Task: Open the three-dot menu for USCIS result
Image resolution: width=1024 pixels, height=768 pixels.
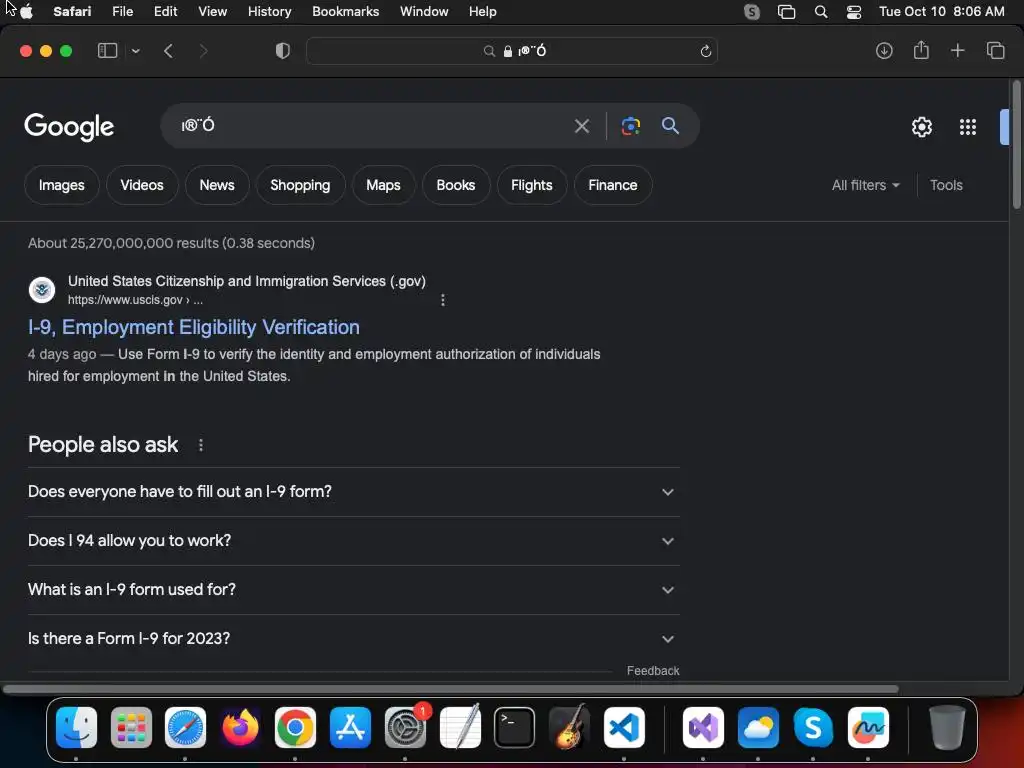Action: 443,300
